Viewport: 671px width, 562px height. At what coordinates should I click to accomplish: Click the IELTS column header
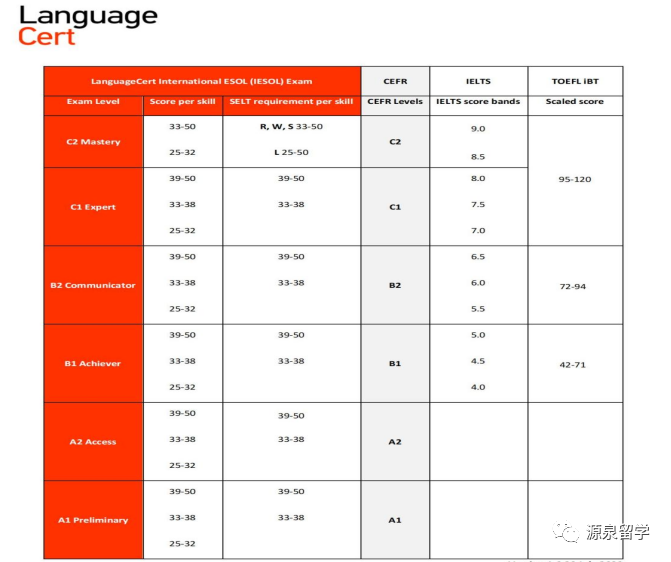click(x=478, y=81)
